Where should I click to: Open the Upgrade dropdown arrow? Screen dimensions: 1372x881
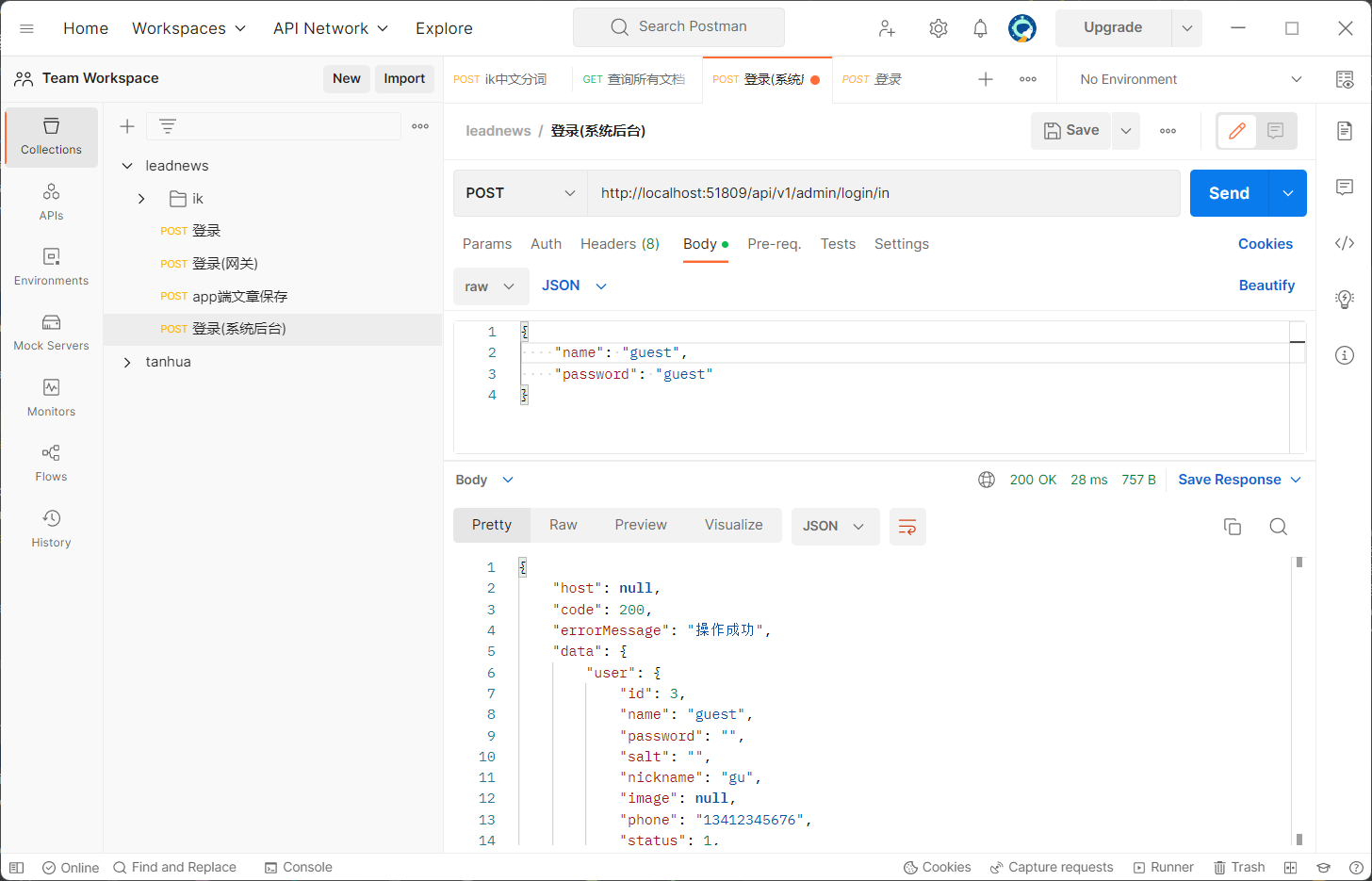(1187, 28)
